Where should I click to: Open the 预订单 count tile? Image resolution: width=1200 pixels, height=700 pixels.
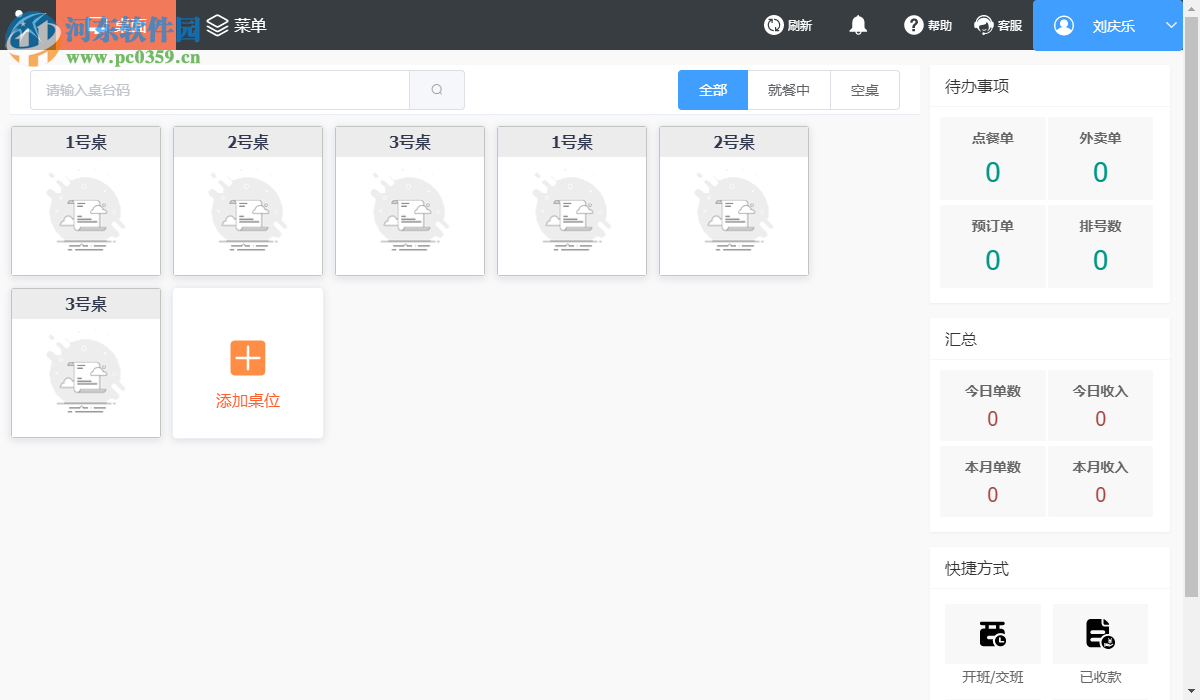pos(993,246)
